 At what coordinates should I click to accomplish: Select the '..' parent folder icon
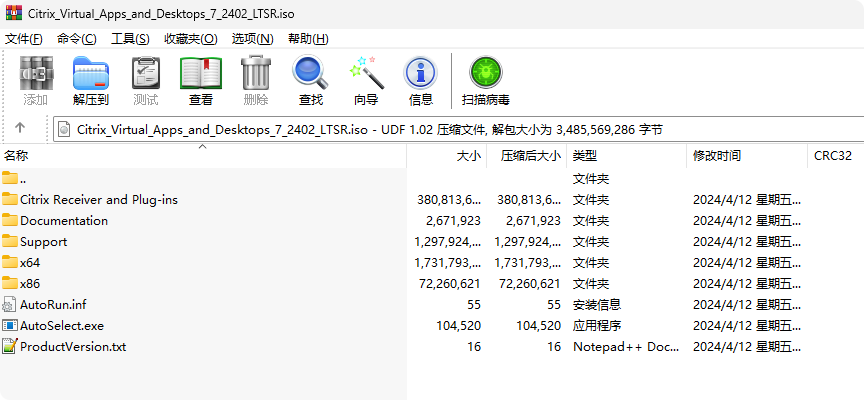(x=10, y=178)
